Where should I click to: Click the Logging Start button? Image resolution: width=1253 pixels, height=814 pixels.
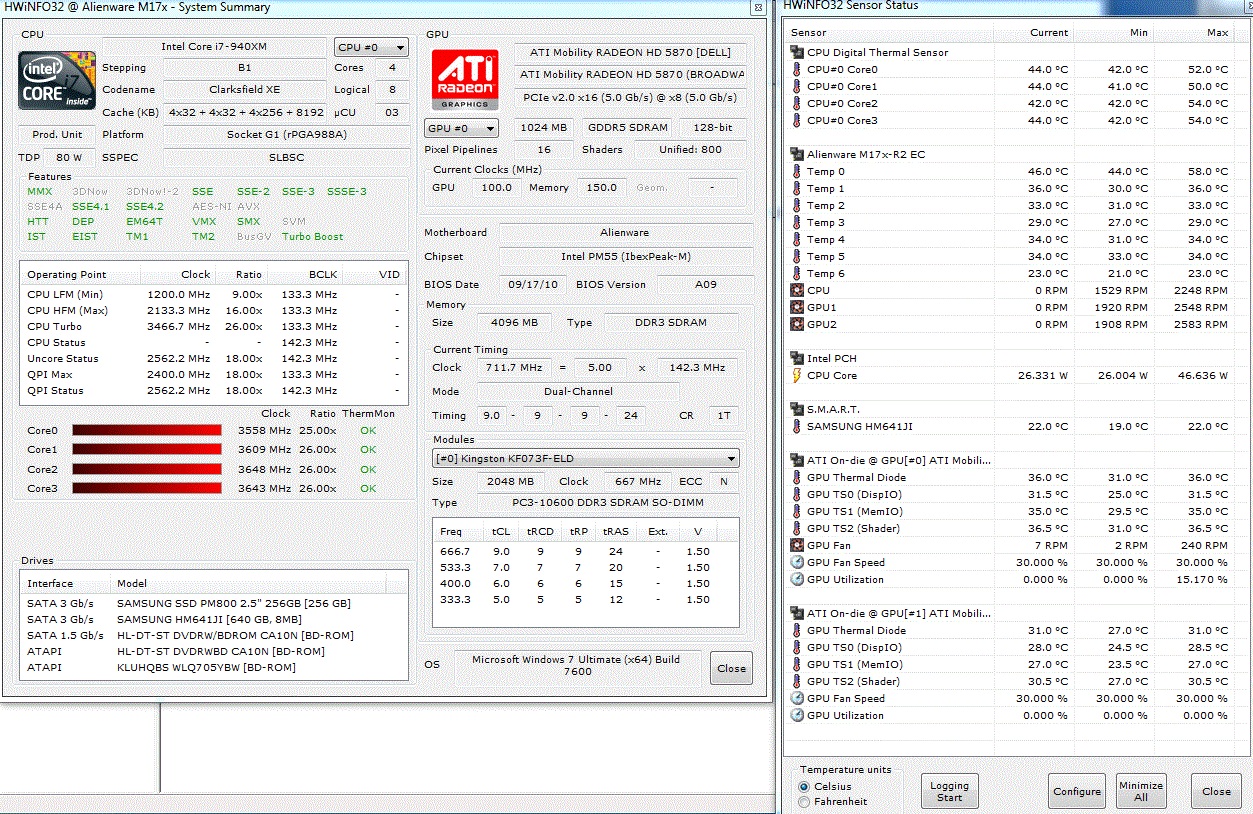(x=949, y=791)
